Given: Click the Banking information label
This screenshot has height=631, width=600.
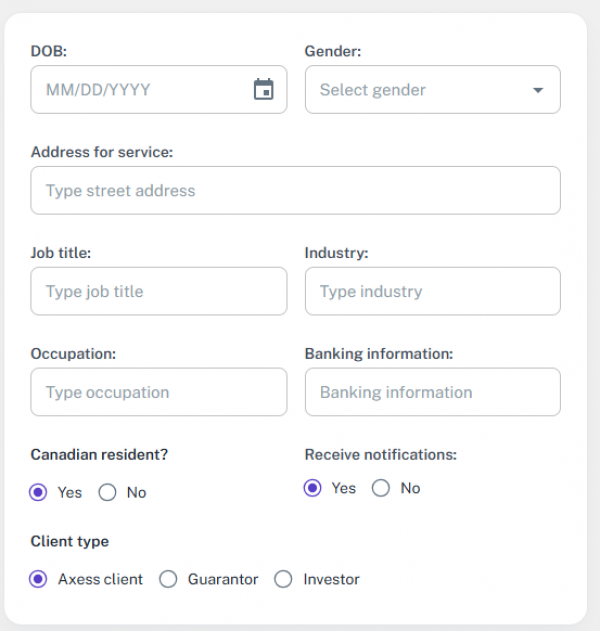Looking at the screenshot, I should [379, 354].
